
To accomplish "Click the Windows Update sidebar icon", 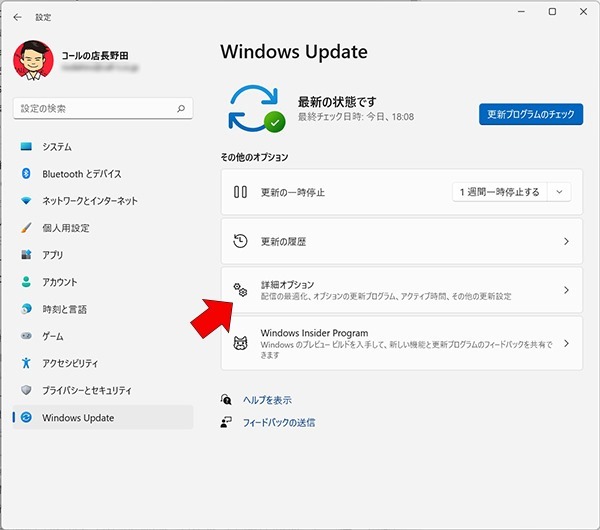I will (26, 417).
